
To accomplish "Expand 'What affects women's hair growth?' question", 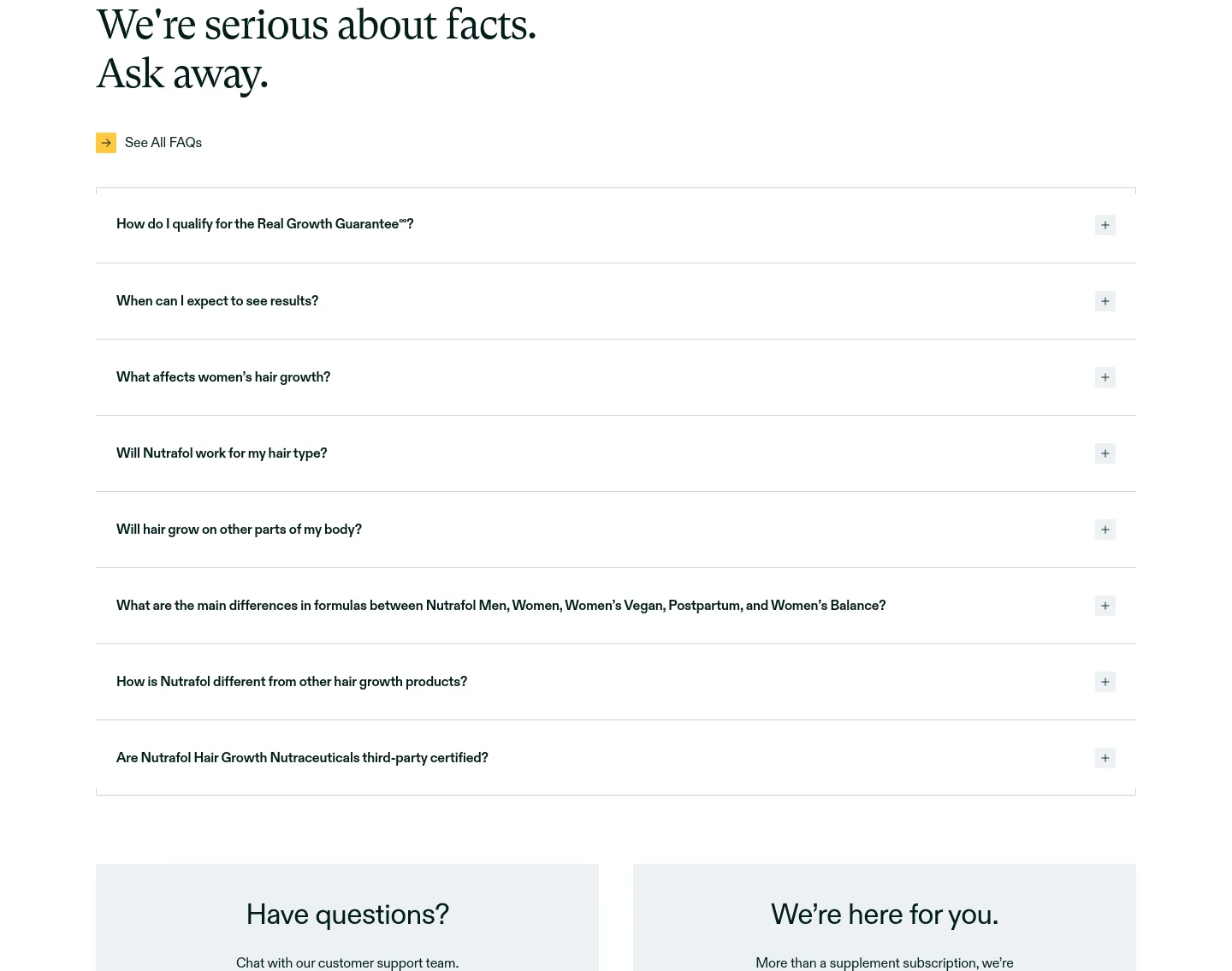I will pyautogui.click(x=616, y=377).
